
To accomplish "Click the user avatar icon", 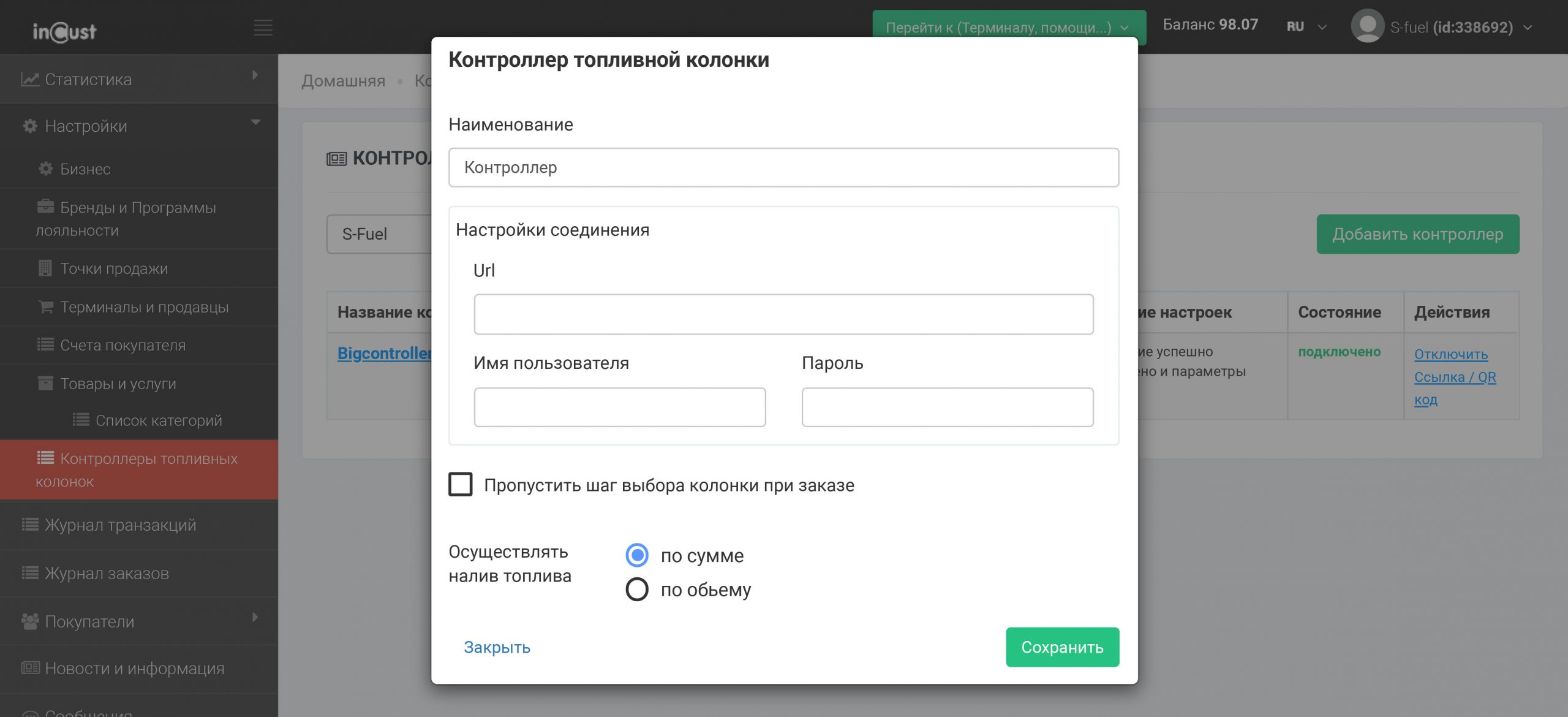I will point(1367,26).
